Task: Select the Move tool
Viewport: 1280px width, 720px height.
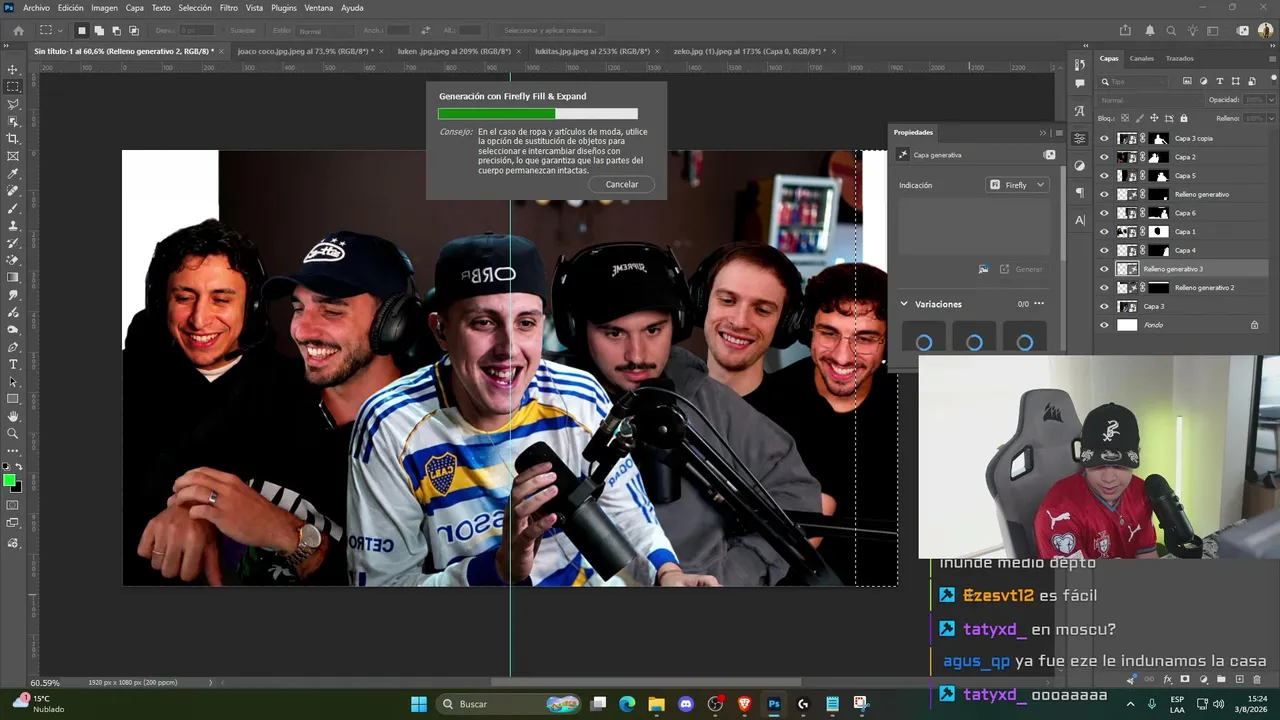Action: coord(13,70)
